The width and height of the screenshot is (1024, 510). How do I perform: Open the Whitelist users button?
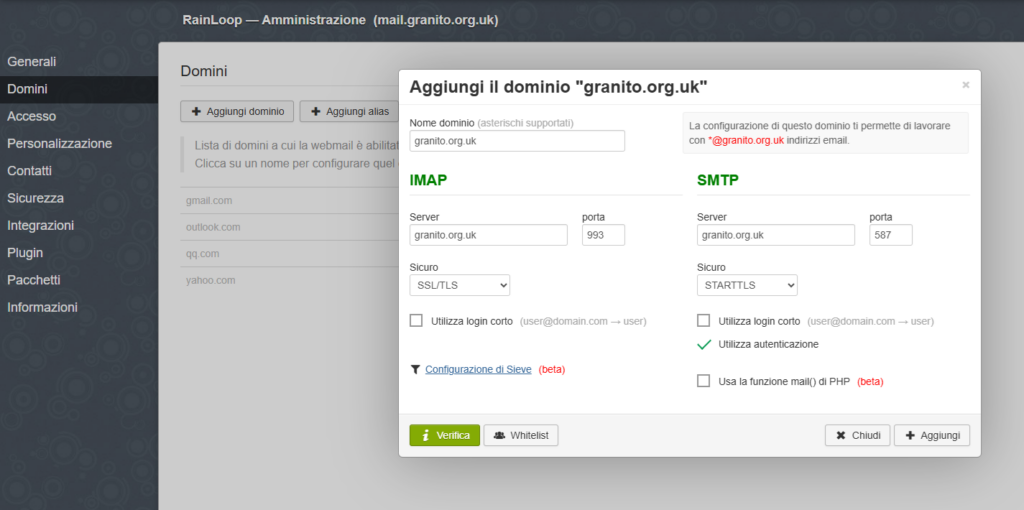[520, 435]
